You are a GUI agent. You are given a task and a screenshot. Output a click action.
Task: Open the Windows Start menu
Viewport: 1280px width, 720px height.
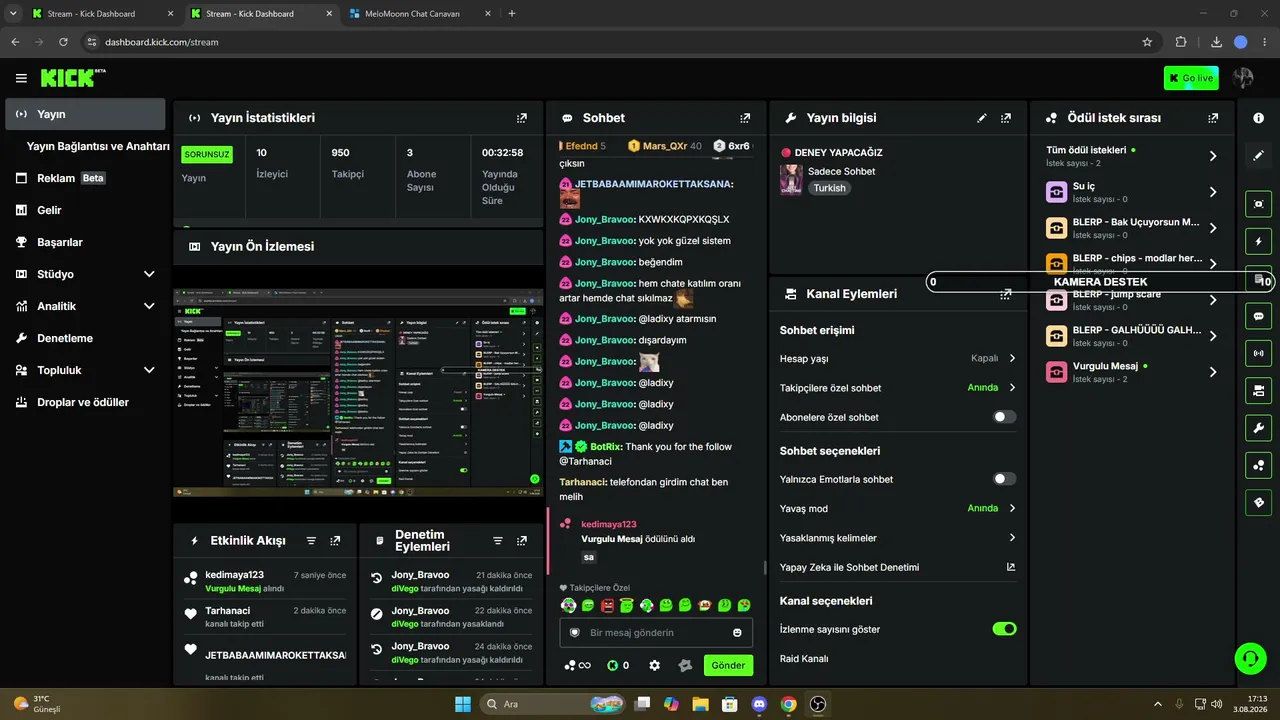pyautogui.click(x=463, y=704)
